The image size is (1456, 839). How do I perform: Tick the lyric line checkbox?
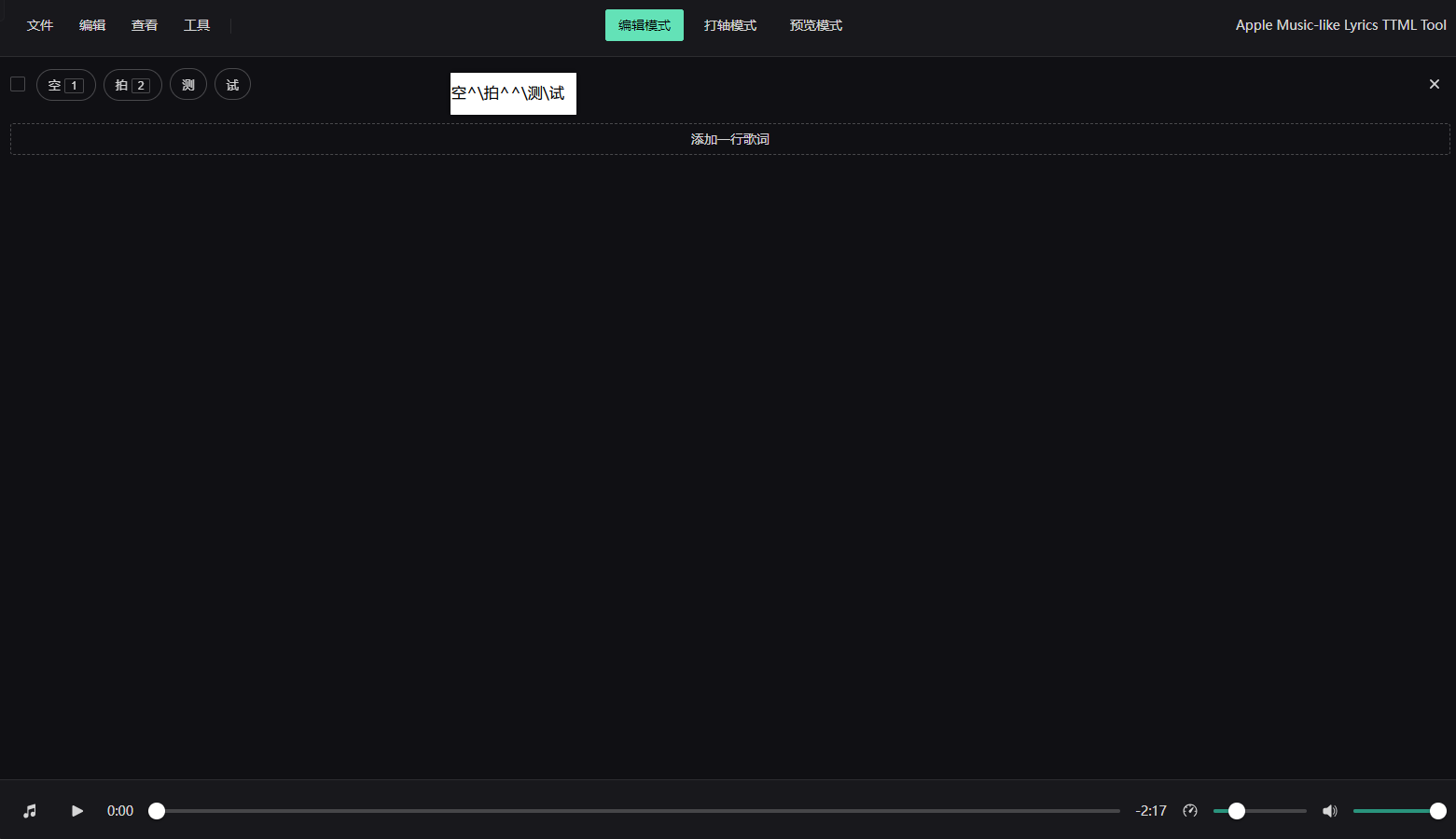[18, 84]
